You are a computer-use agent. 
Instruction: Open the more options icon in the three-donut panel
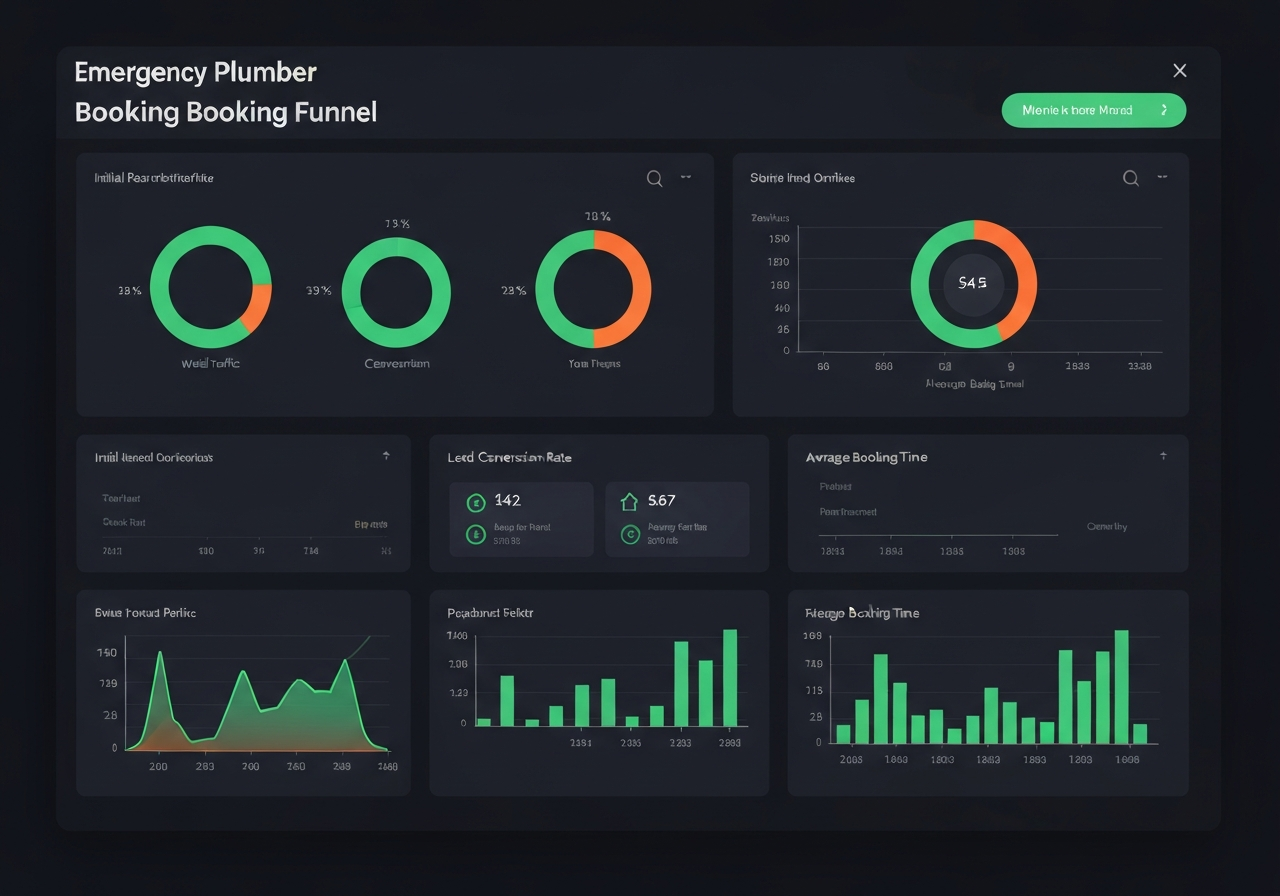686,177
